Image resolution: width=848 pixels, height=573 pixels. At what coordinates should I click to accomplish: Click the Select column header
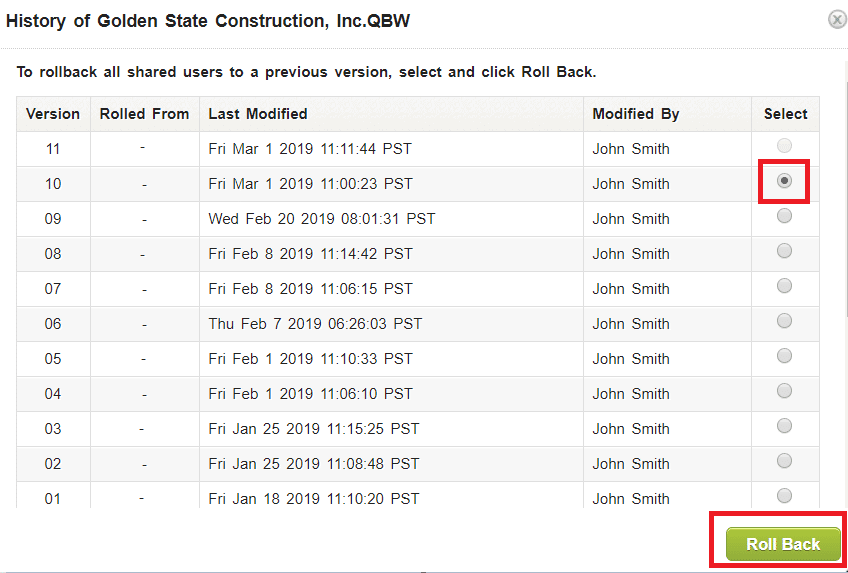point(785,114)
